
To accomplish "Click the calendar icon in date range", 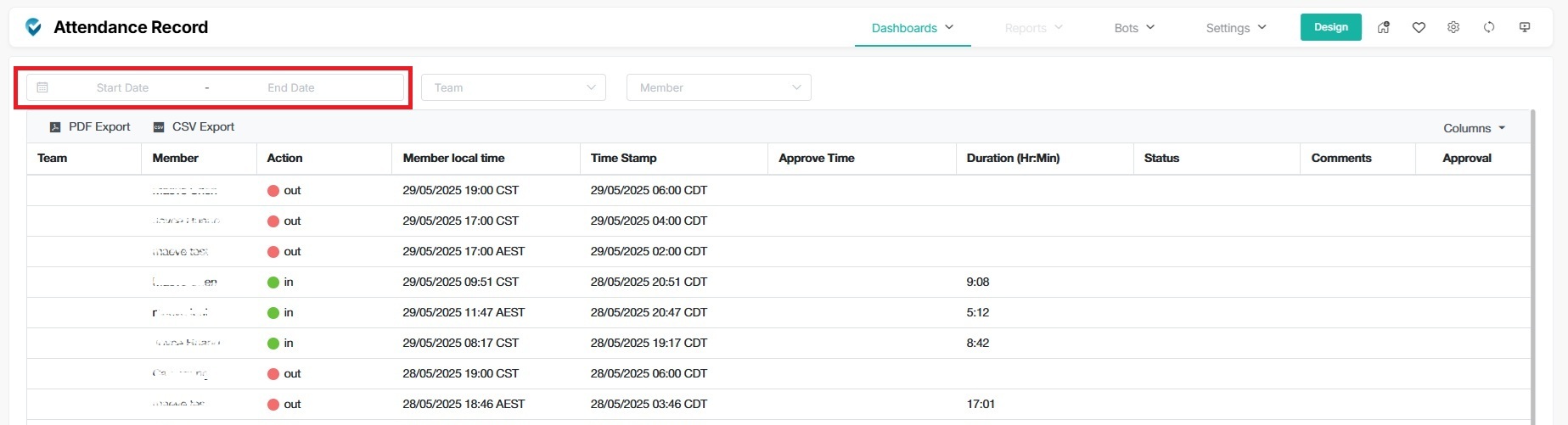I will coord(42,87).
